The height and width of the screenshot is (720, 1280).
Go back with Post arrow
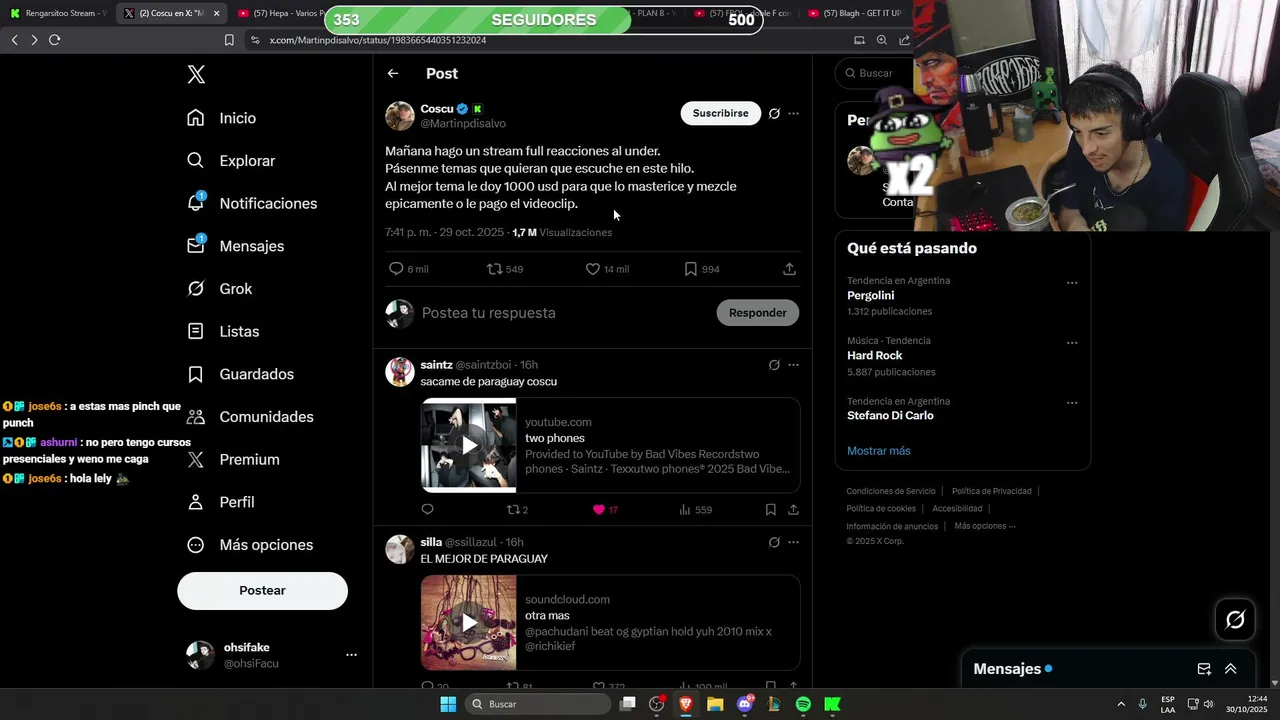393,74
